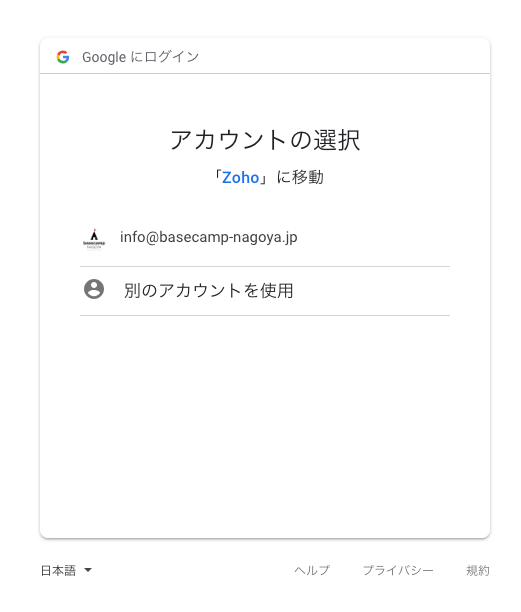Click the Google G logo
Screen dimensions: 521x612
tap(63, 57)
